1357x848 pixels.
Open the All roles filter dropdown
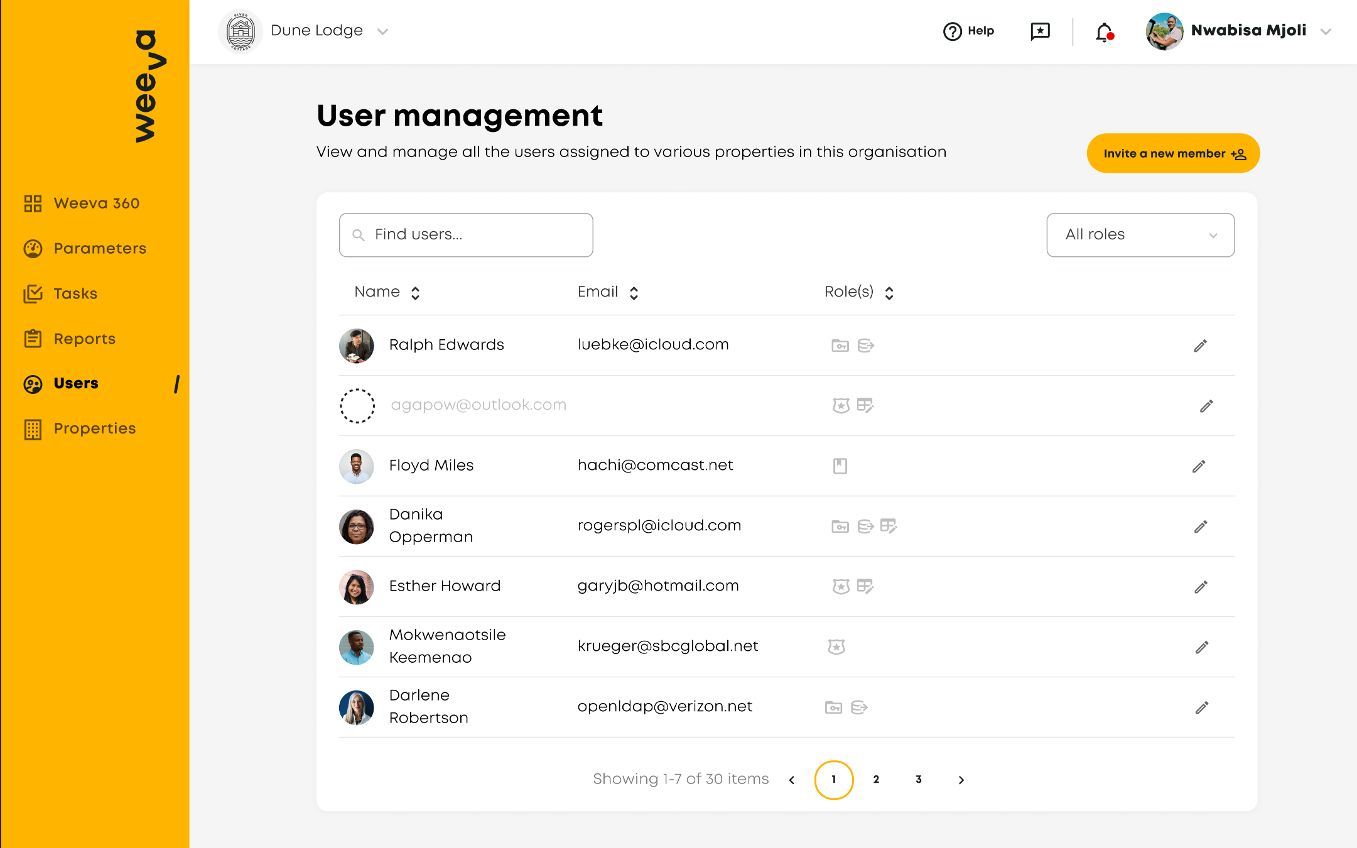[1140, 235]
